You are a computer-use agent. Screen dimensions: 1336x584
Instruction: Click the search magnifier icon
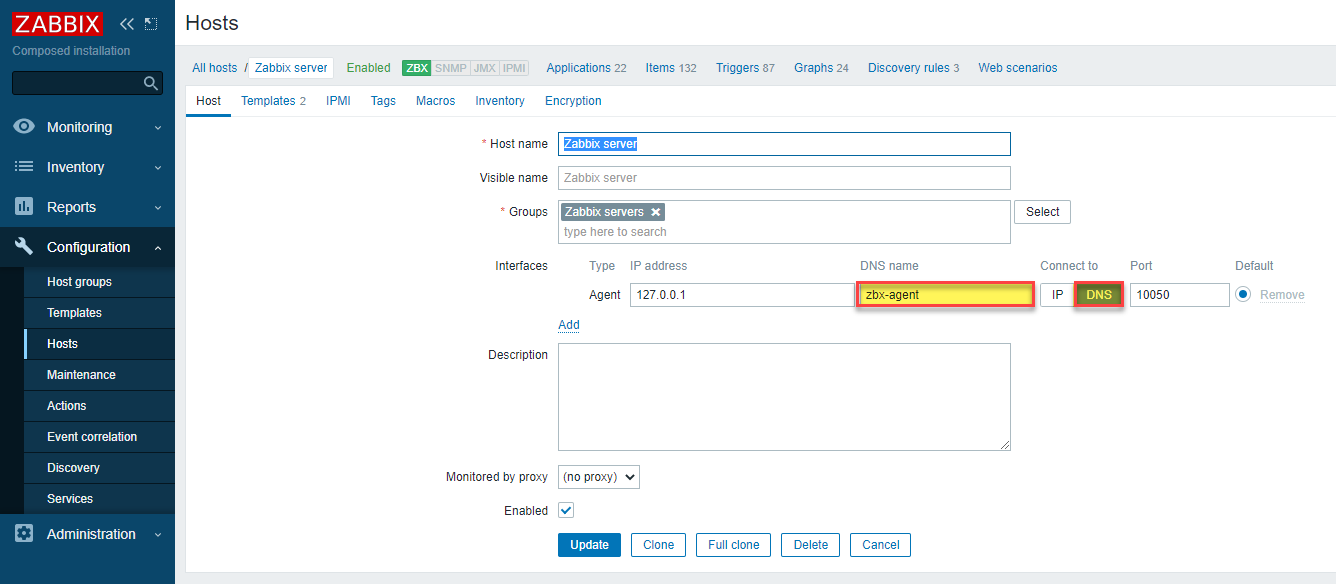pyautogui.click(x=150, y=83)
